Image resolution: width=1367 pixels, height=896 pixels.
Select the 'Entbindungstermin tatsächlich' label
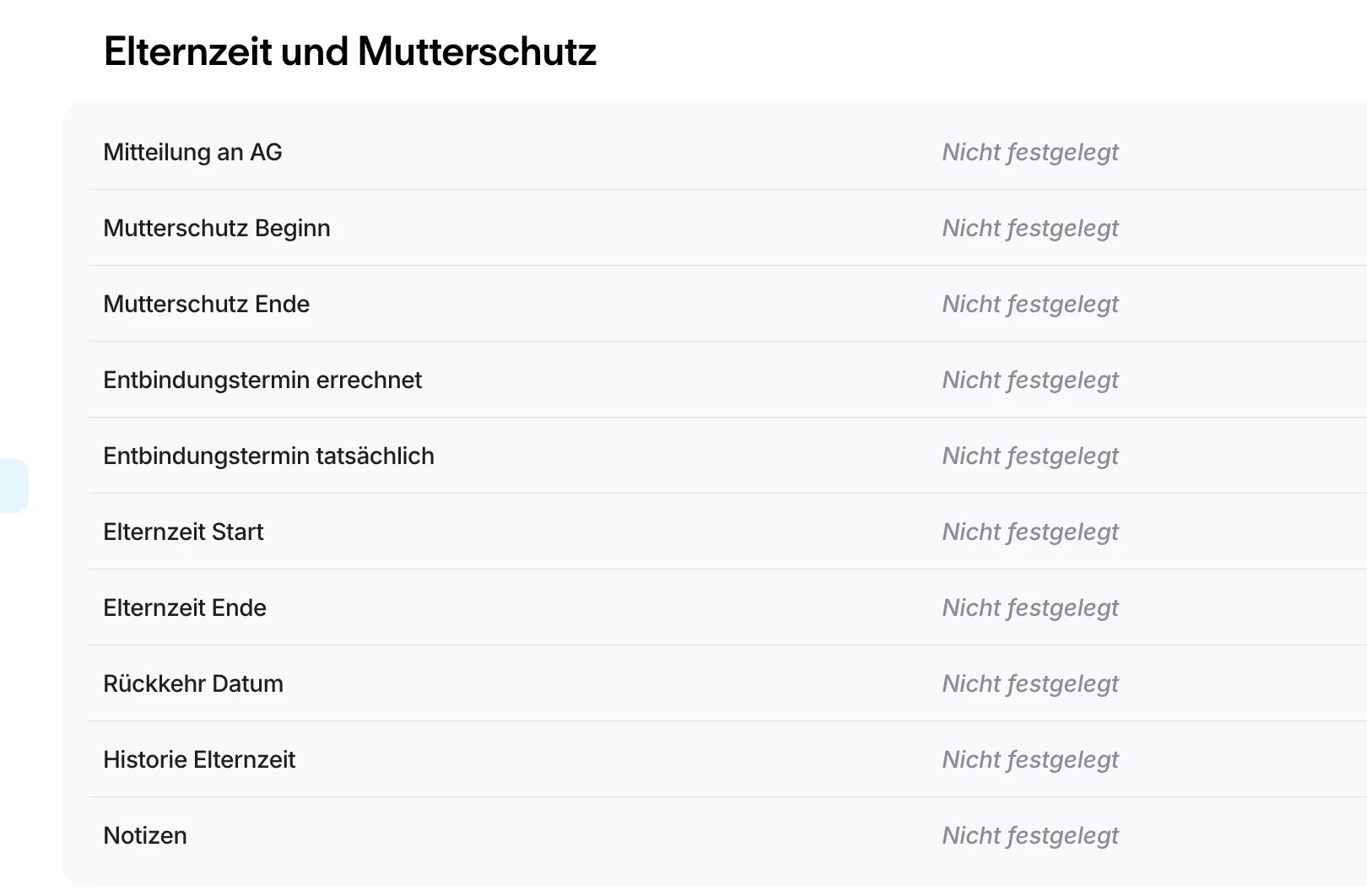268,456
